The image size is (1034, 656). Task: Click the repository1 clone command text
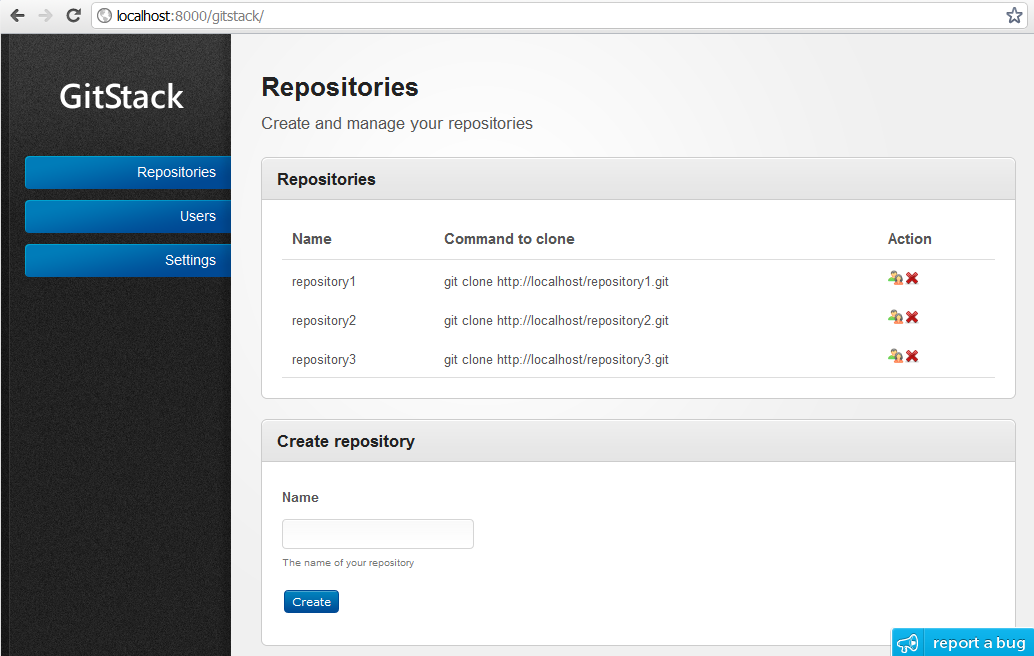pos(556,282)
